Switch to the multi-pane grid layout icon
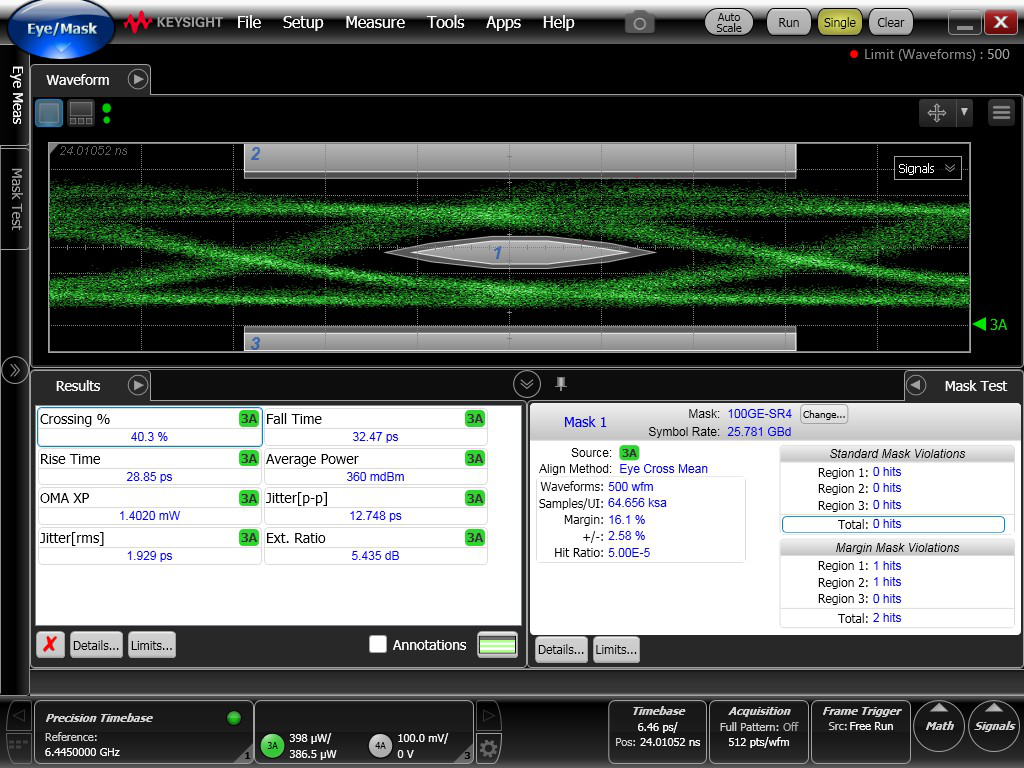This screenshot has height=768, width=1024. pos(81,113)
